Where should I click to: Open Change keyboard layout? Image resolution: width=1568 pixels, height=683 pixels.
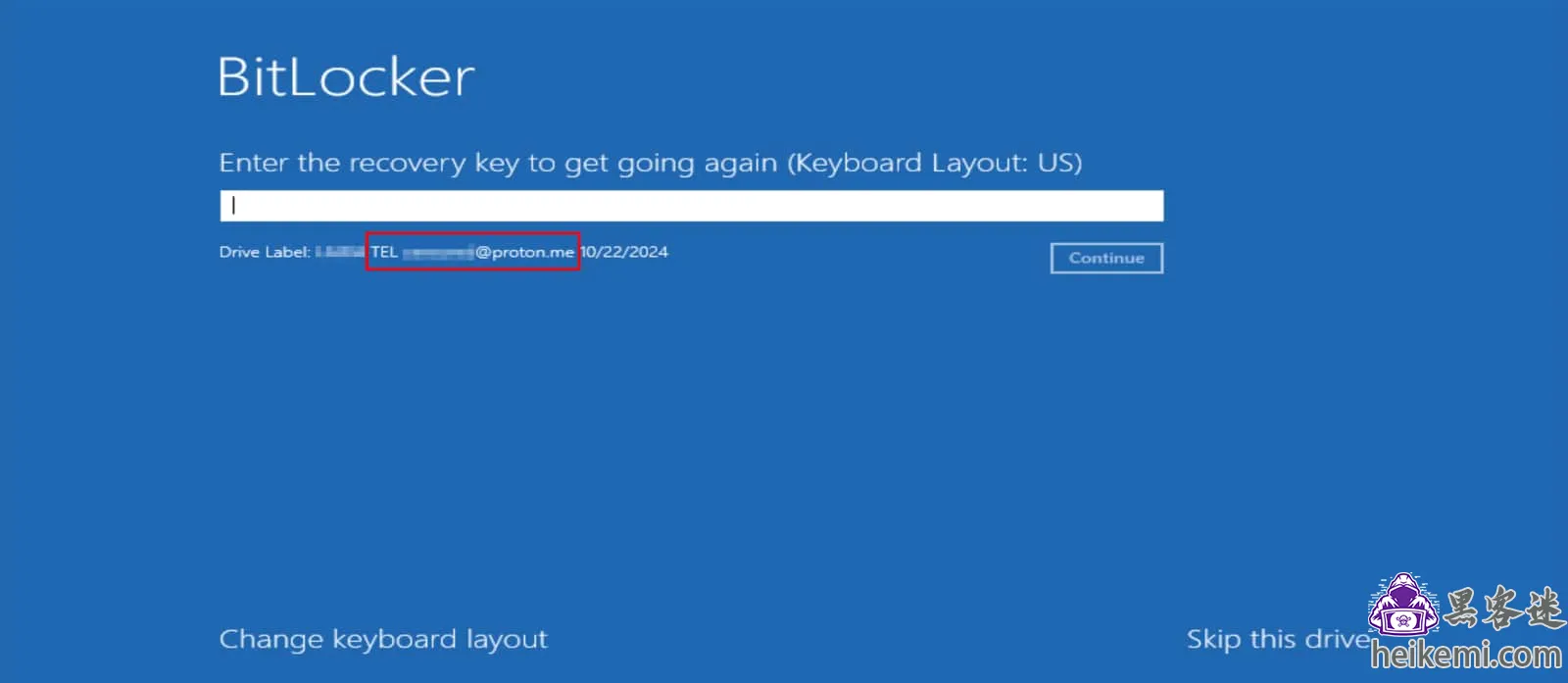[383, 639]
